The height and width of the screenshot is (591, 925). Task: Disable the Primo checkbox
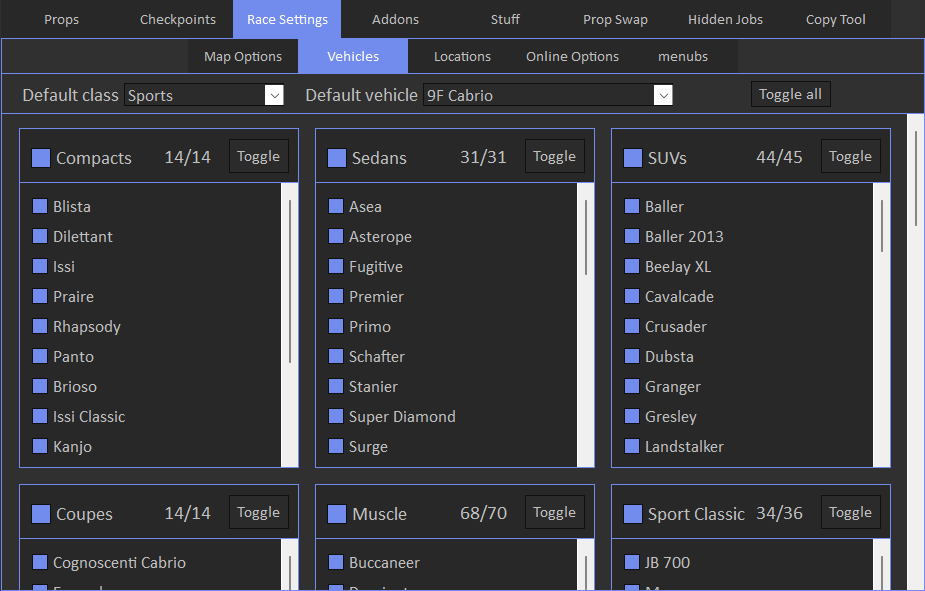[x=336, y=326]
